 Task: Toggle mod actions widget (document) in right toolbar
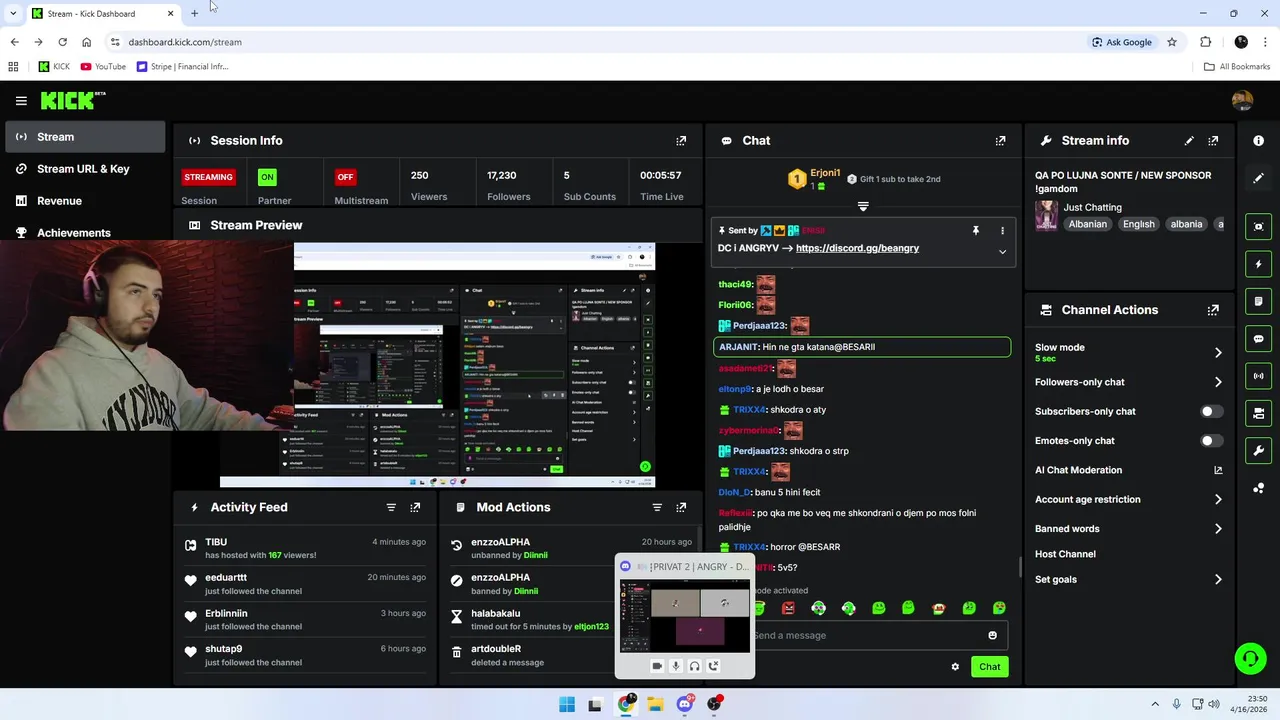click(1258, 301)
